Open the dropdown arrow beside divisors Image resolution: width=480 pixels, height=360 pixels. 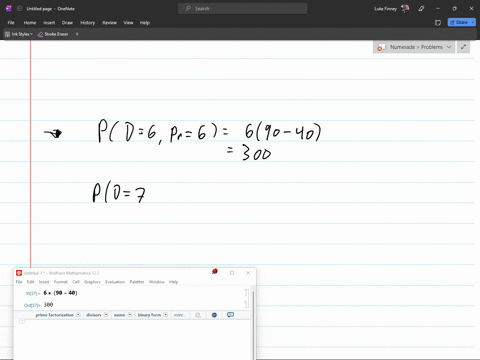point(106,315)
